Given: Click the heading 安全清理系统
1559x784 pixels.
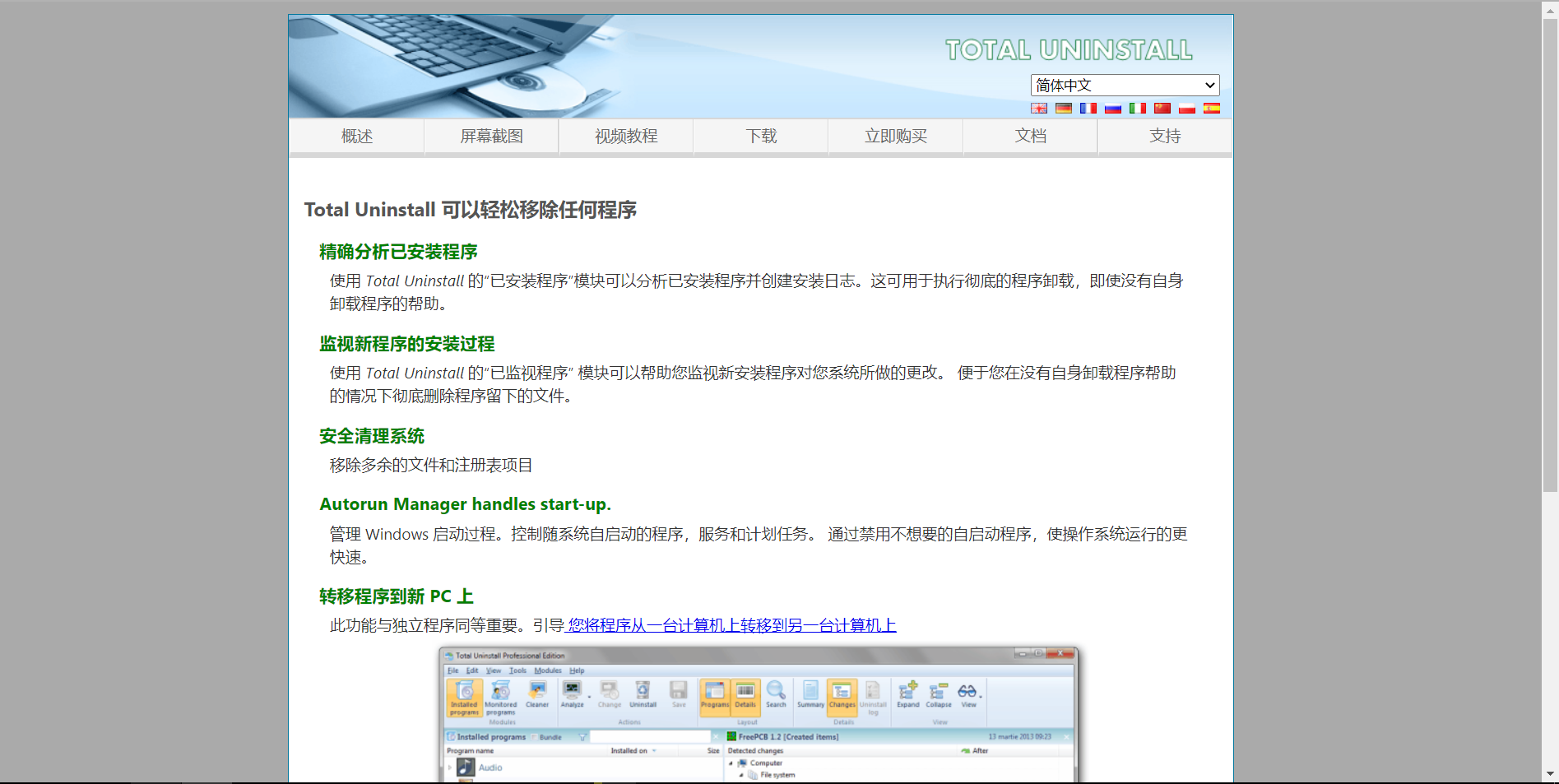Looking at the screenshot, I should (372, 436).
